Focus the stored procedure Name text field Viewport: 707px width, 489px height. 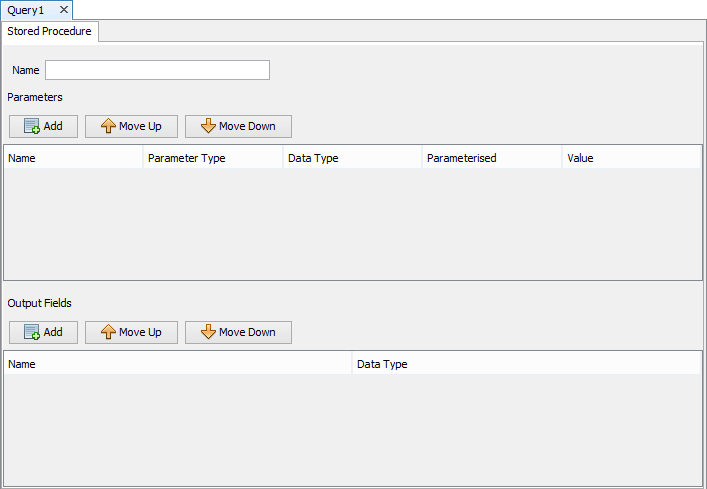pyautogui.click(x=157, y=70)
